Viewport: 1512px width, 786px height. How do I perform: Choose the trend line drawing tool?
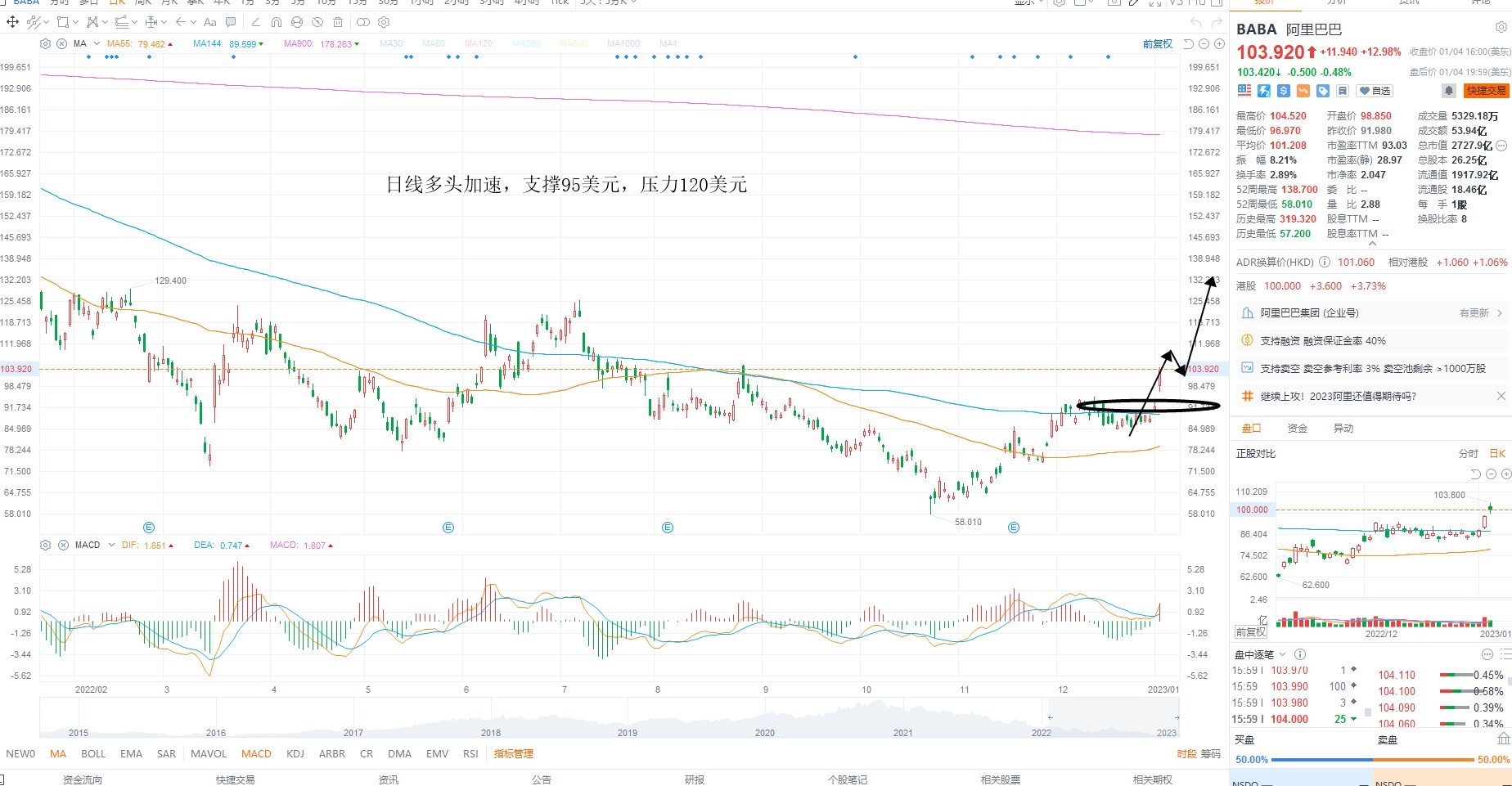(34, 22)
